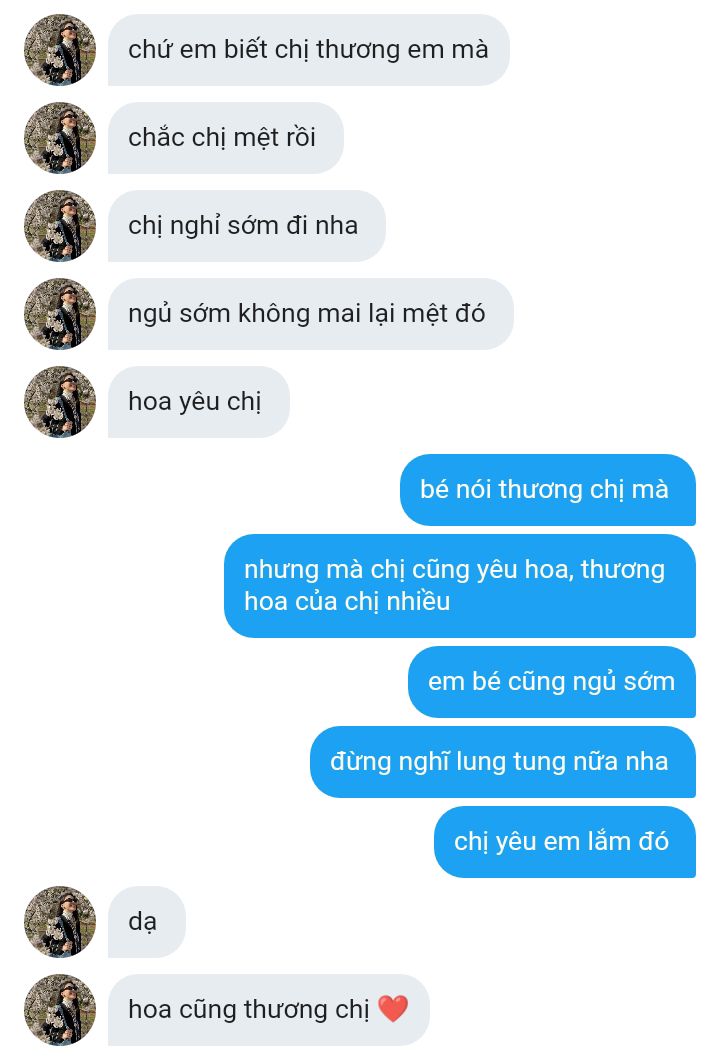
Task: Click the long "nhưng mà chị cũng yêu hoa" message
Action: (x=459, y=586)
